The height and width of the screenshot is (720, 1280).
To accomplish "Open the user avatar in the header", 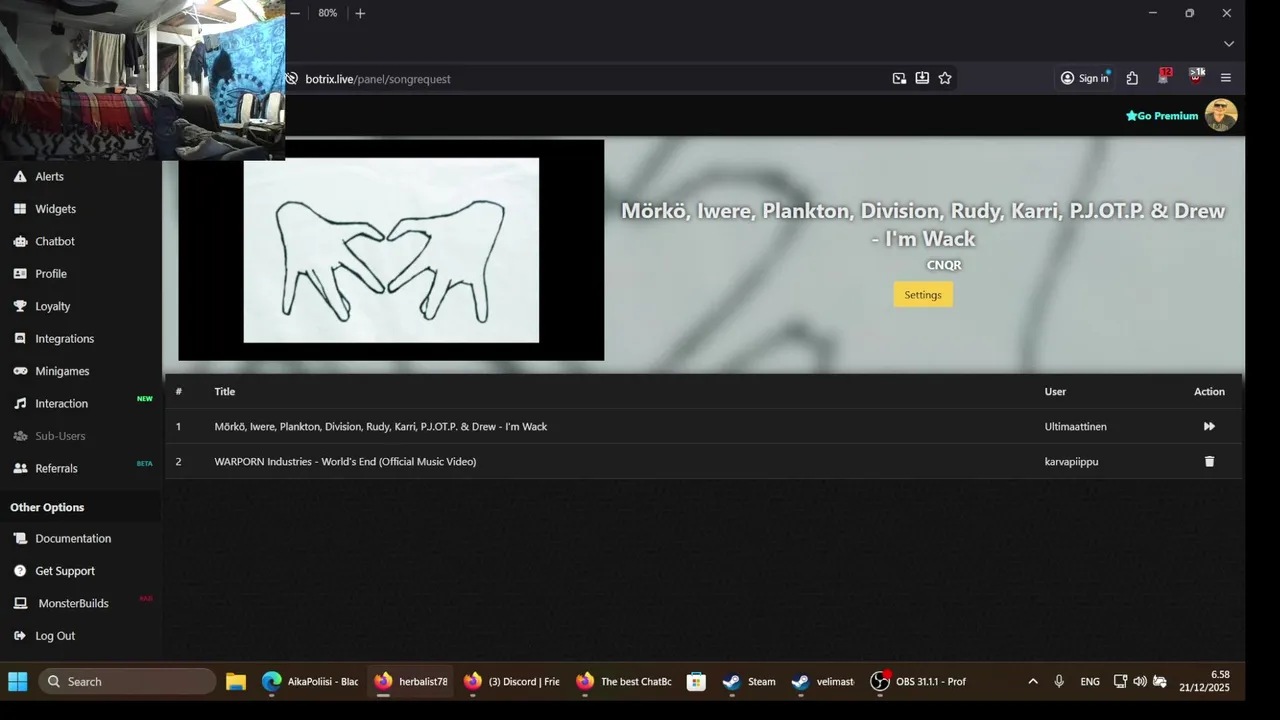I will tap(1221, 115).
